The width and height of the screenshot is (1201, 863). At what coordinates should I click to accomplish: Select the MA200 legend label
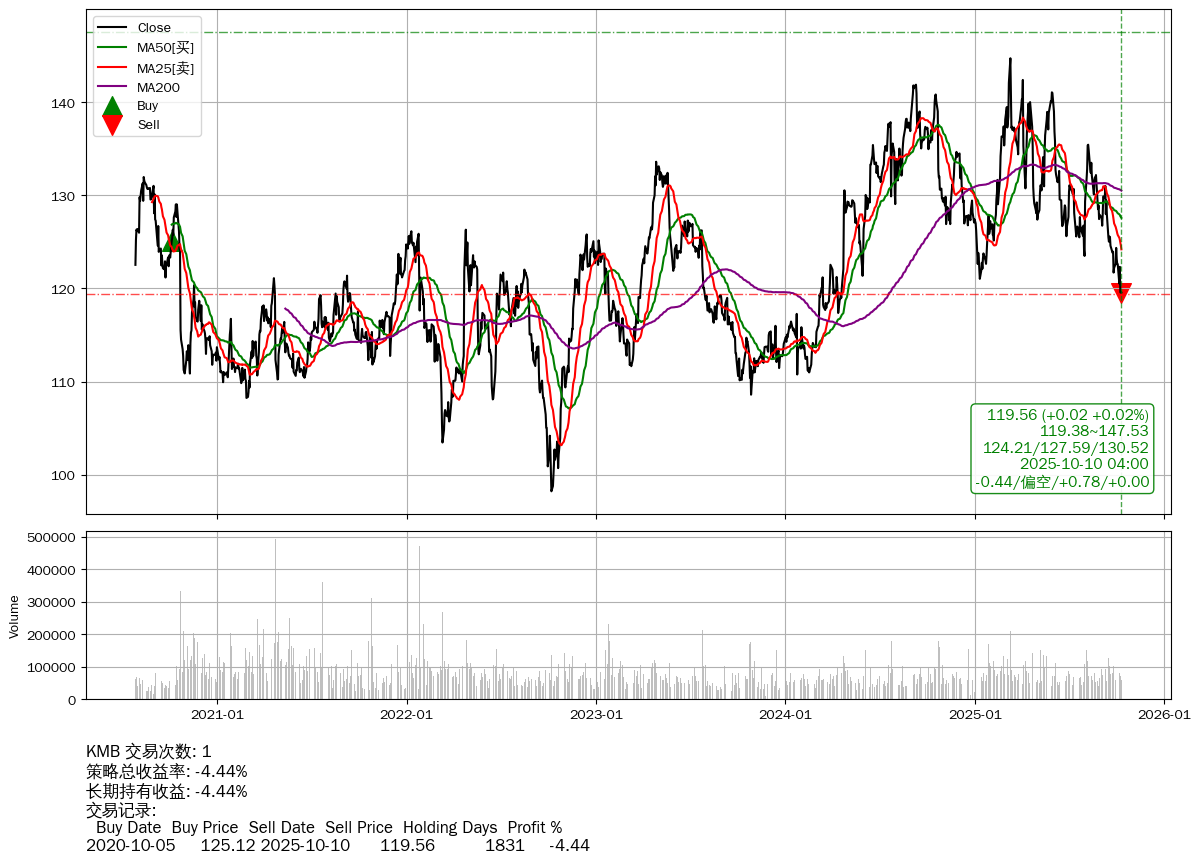coord(158,88)
